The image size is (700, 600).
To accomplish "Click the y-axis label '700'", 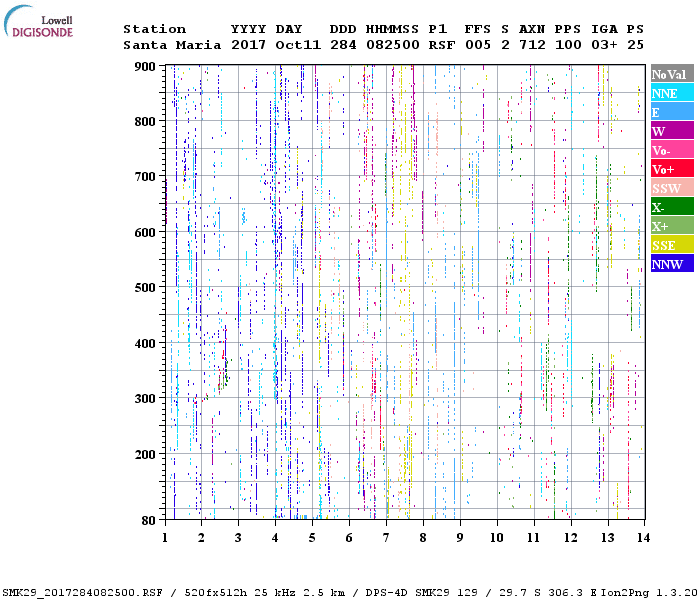I will click(145, 177).
